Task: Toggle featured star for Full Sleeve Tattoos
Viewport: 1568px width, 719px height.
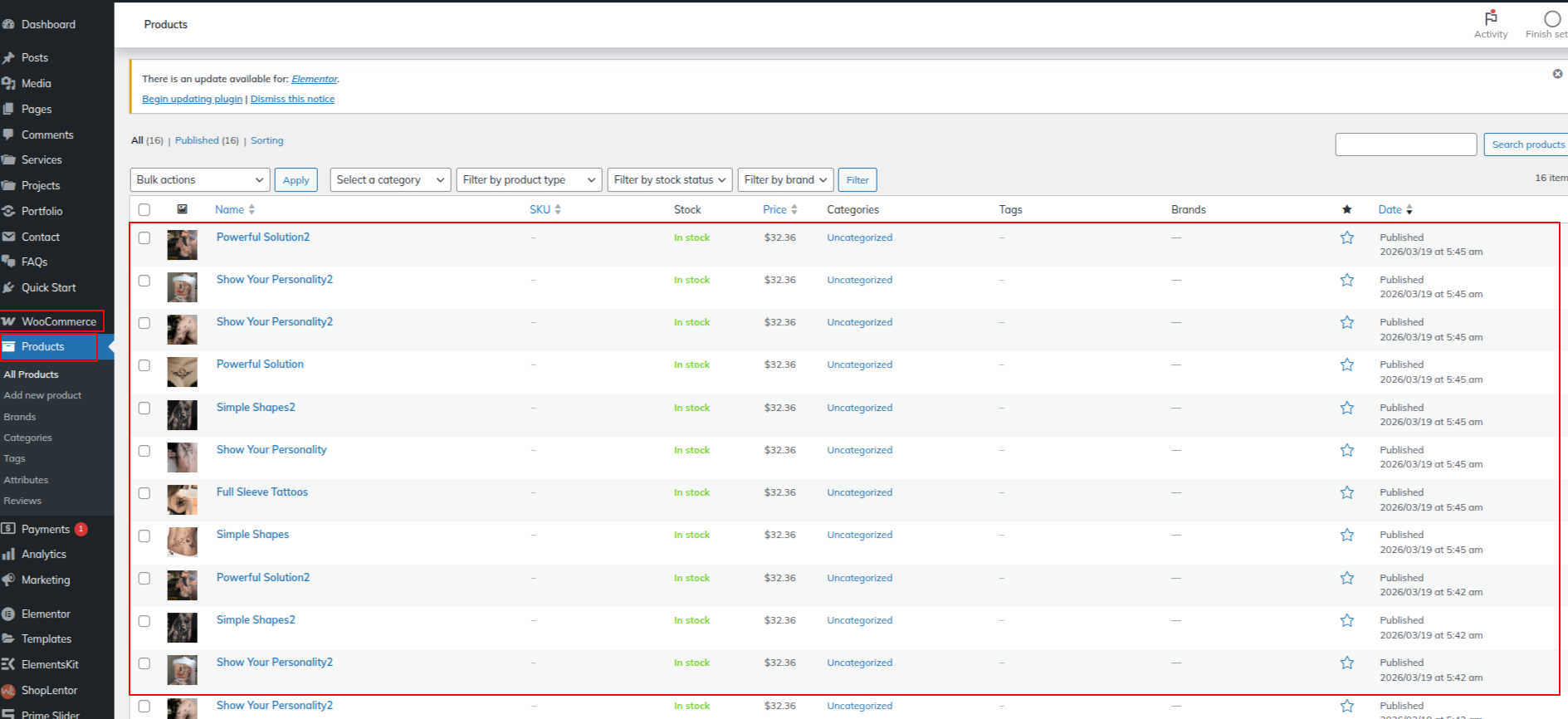Action: coord(1346,492)
